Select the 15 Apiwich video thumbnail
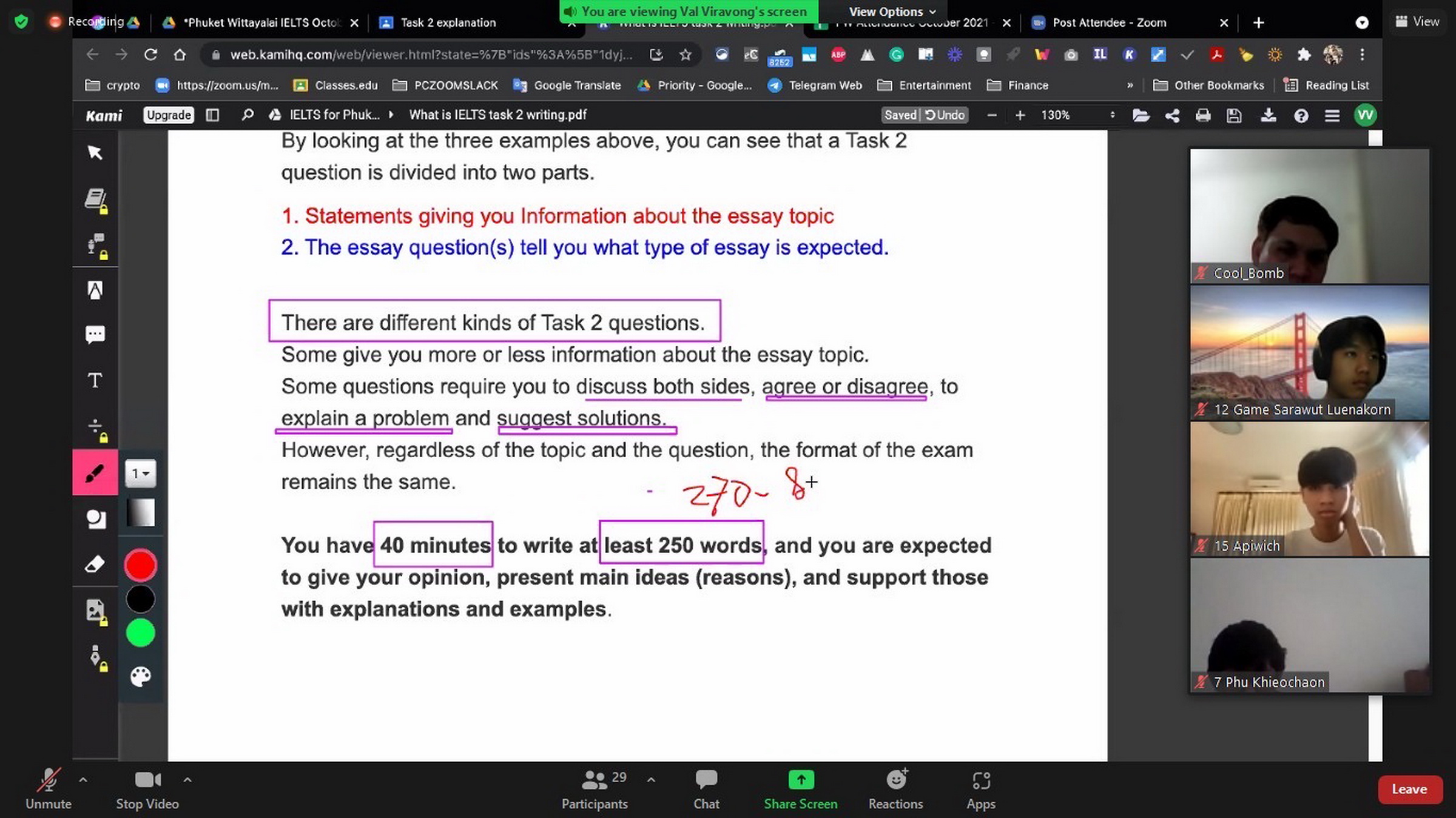This screenshot has width=1456, height=818. pyautogui.click(x=1309, y=489)
